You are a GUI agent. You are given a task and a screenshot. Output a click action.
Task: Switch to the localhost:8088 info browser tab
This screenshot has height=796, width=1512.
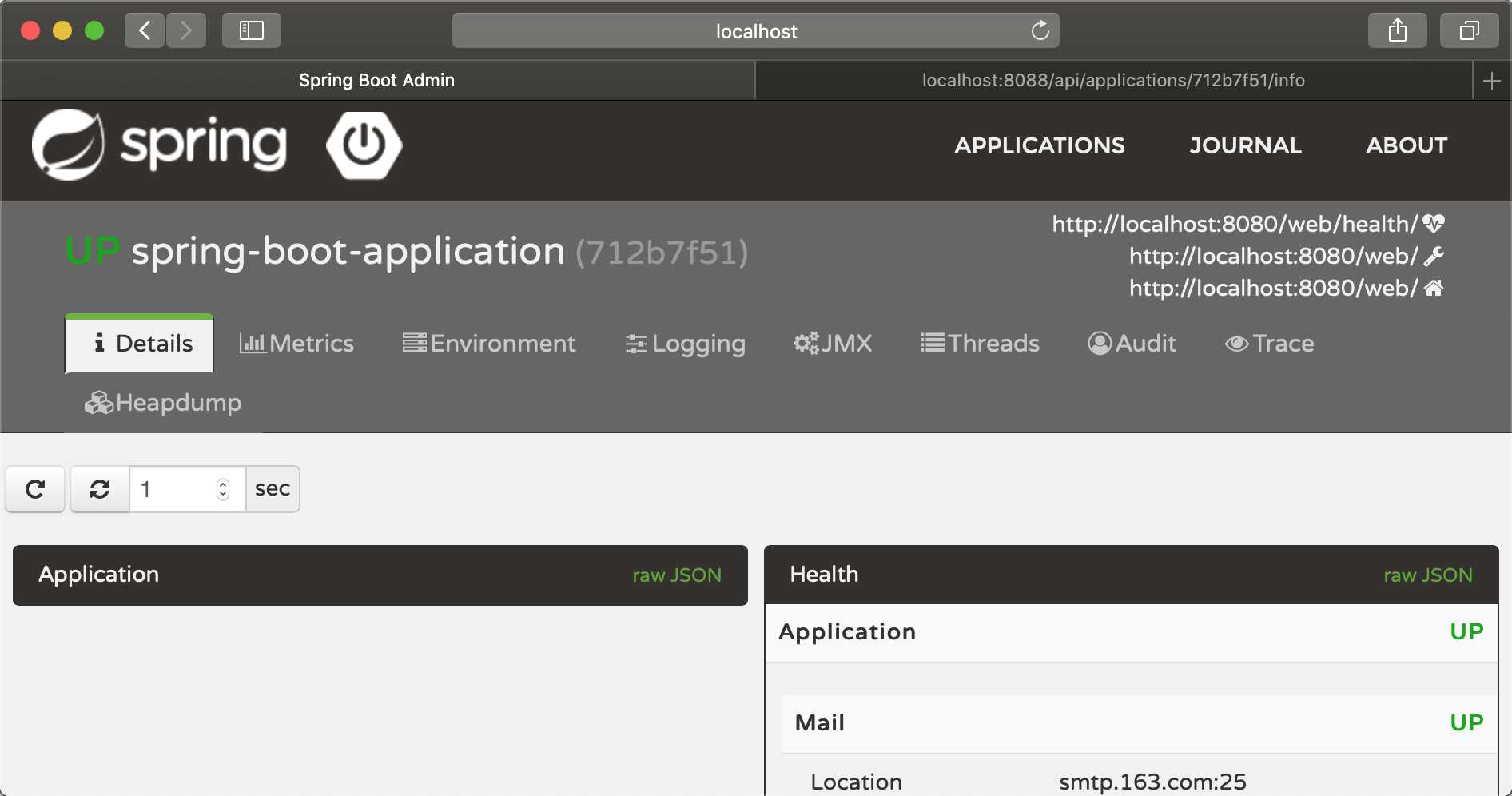[x=1113, y=81]
